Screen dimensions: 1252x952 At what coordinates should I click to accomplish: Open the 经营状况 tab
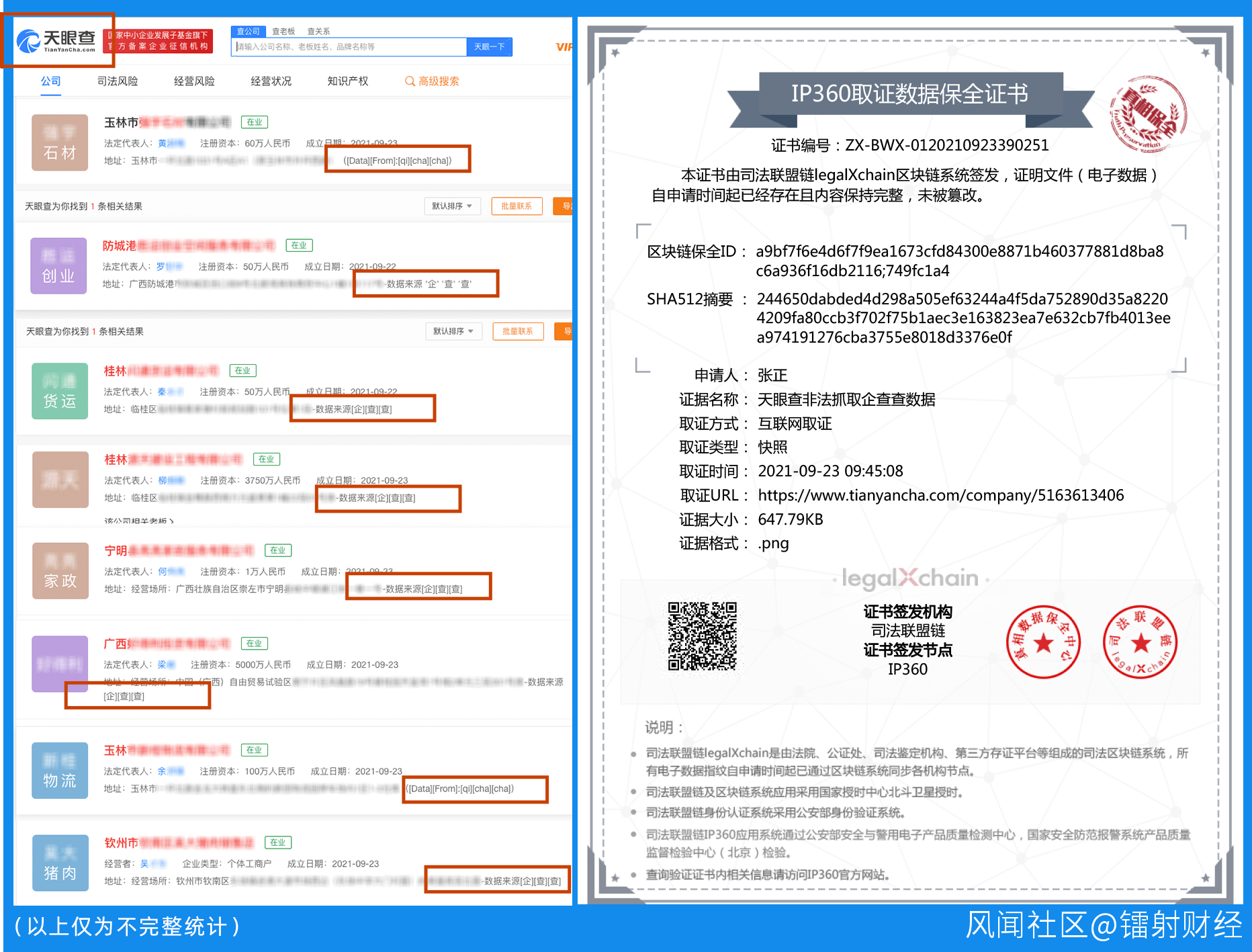(x=271, y=81)
